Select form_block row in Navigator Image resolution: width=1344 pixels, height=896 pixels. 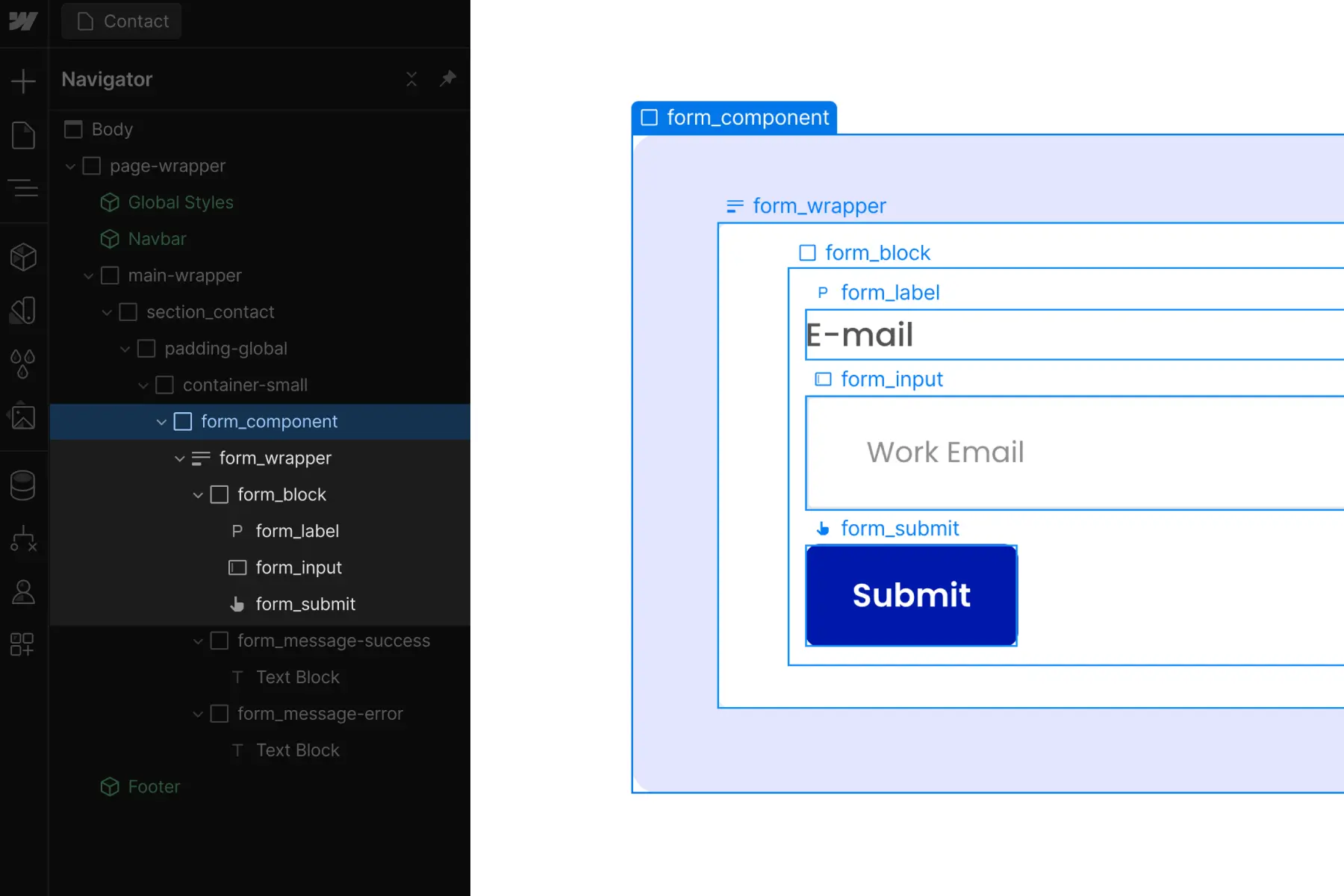(x=261, y=494)
